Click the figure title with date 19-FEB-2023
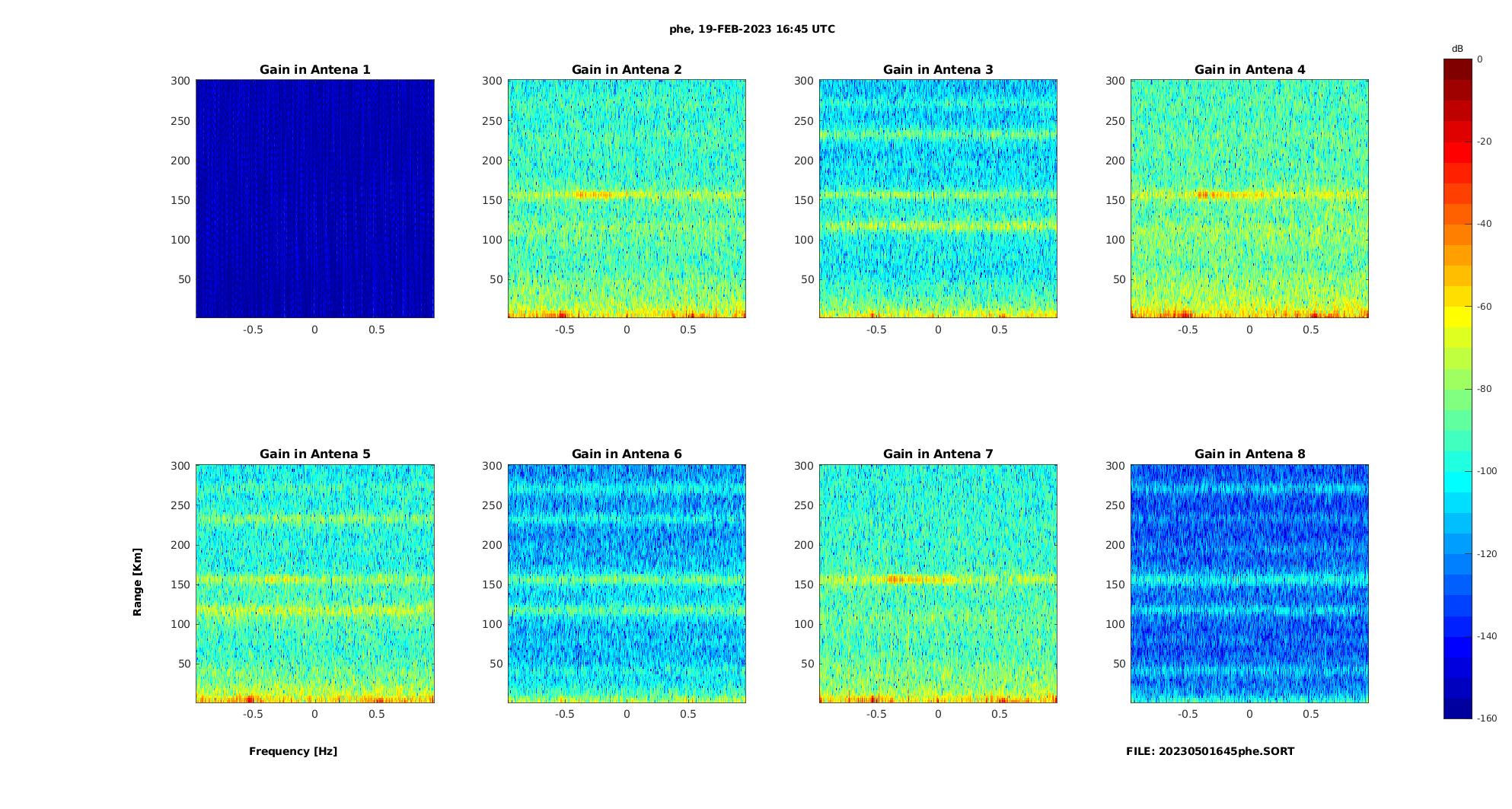The height and width of the screenshot is (809, 1512). tap(752, 29)
